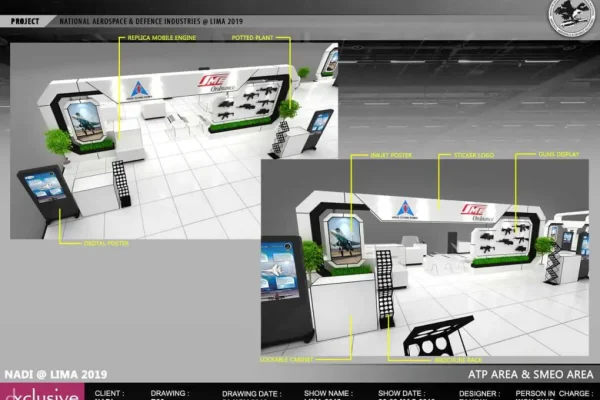Click the PROJECT header label
This screenshot has width=600, height=400.
click(26, 7)
